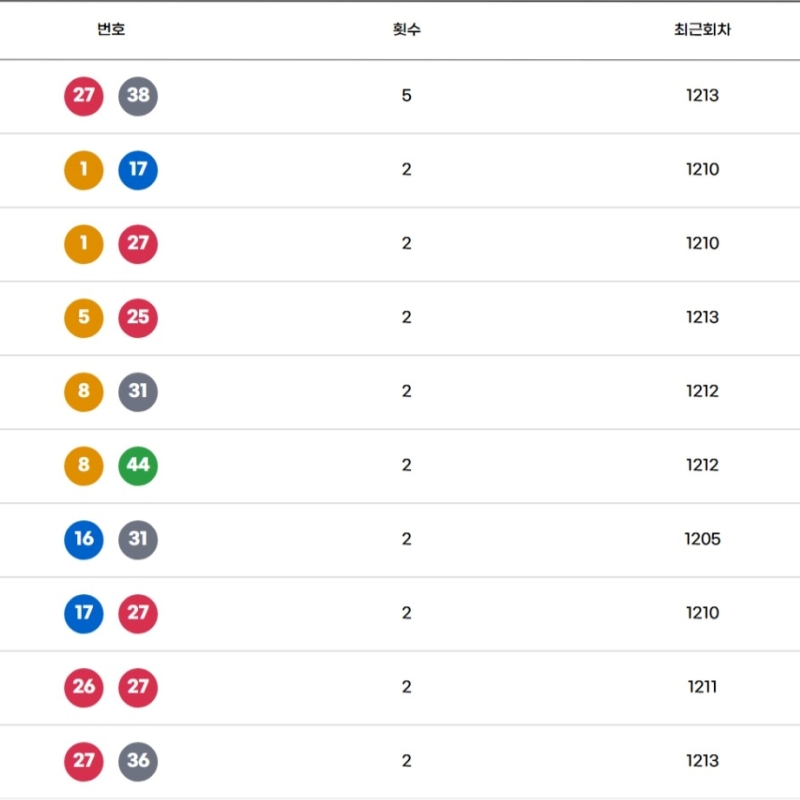Select the yellow number 5 ball
This screenshot has width=800, height=800.
click(x=84, y=318)
